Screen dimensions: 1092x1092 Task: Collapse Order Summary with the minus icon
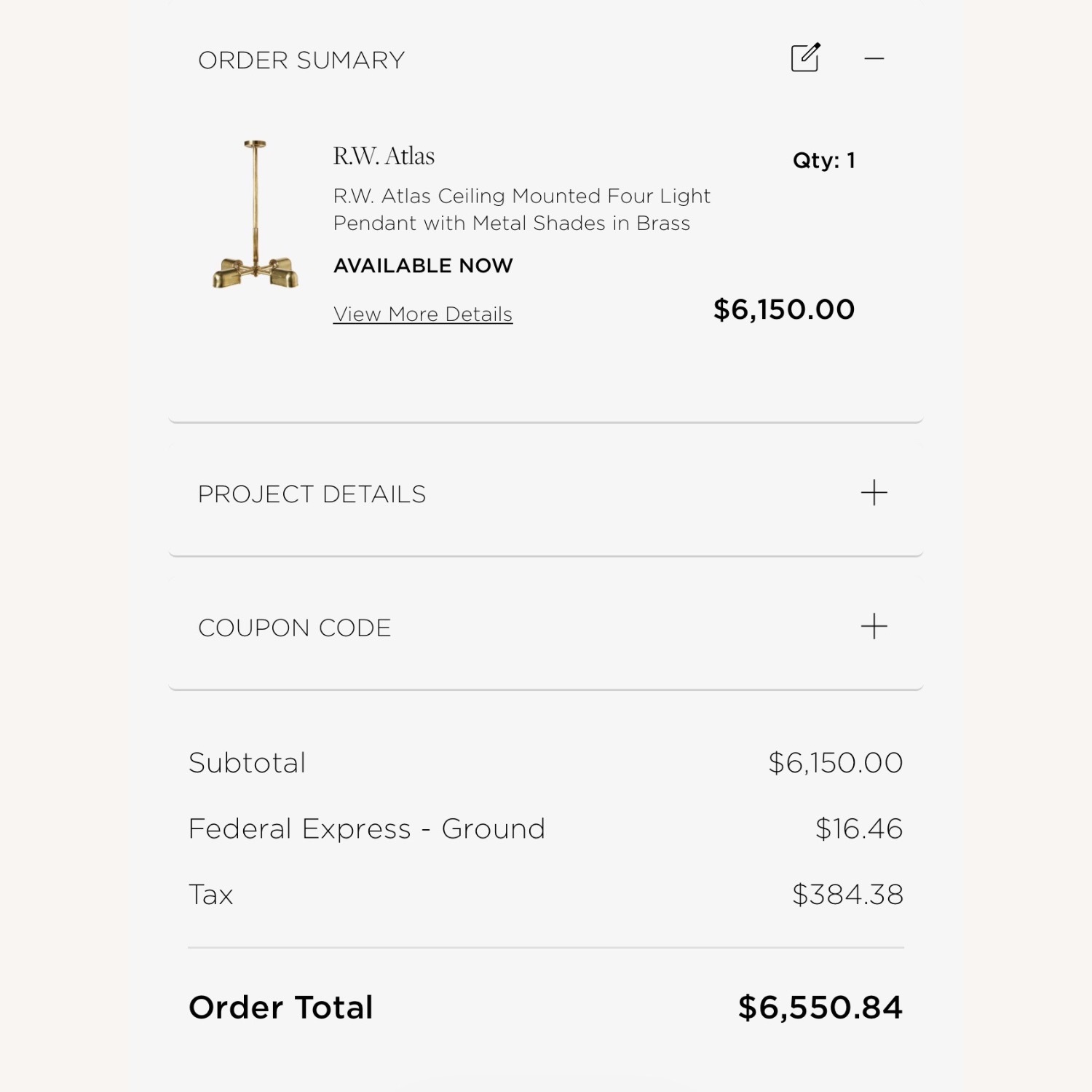coord(874,58)
